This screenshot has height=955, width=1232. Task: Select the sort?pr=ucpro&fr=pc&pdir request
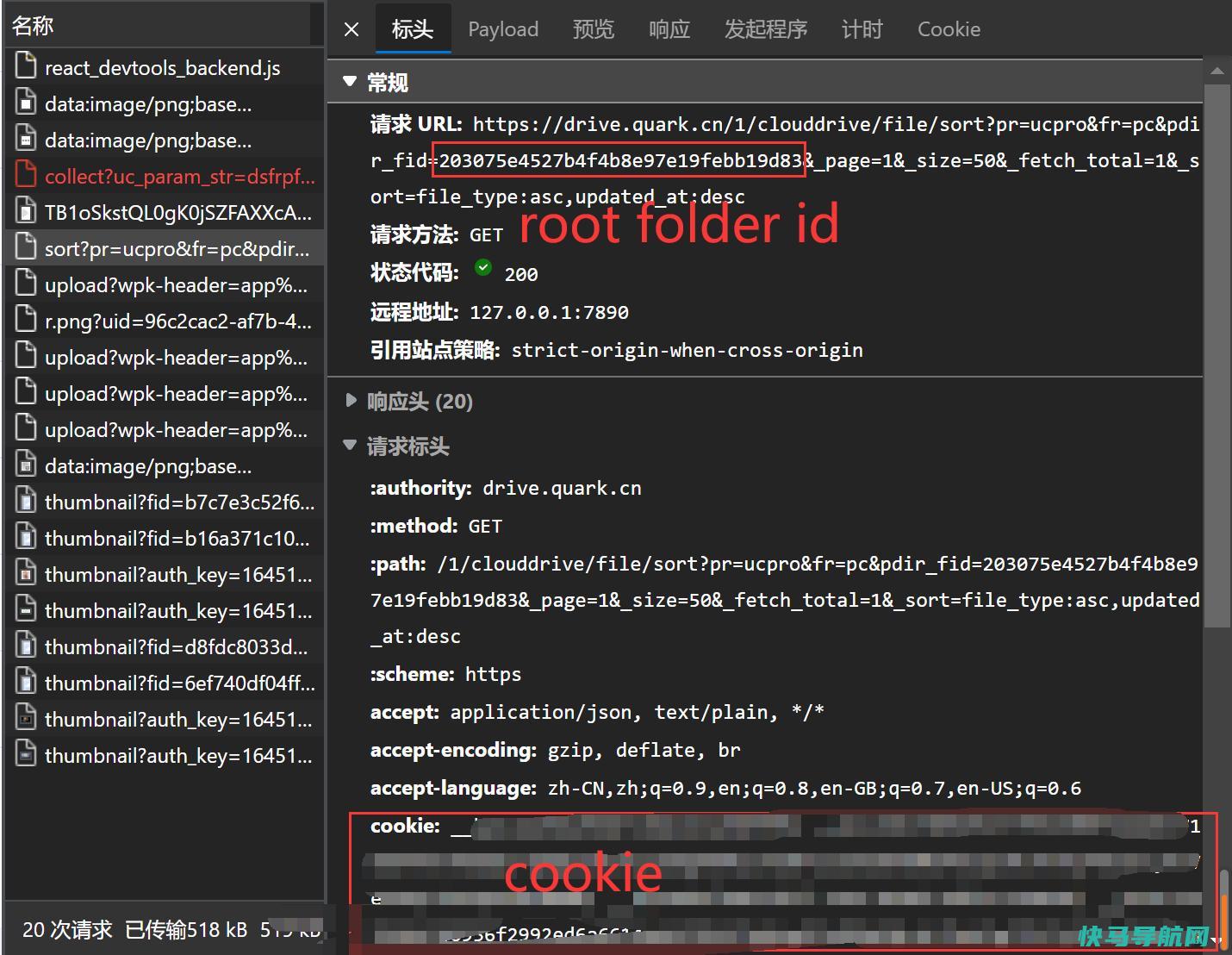click(x=165, y=248)
